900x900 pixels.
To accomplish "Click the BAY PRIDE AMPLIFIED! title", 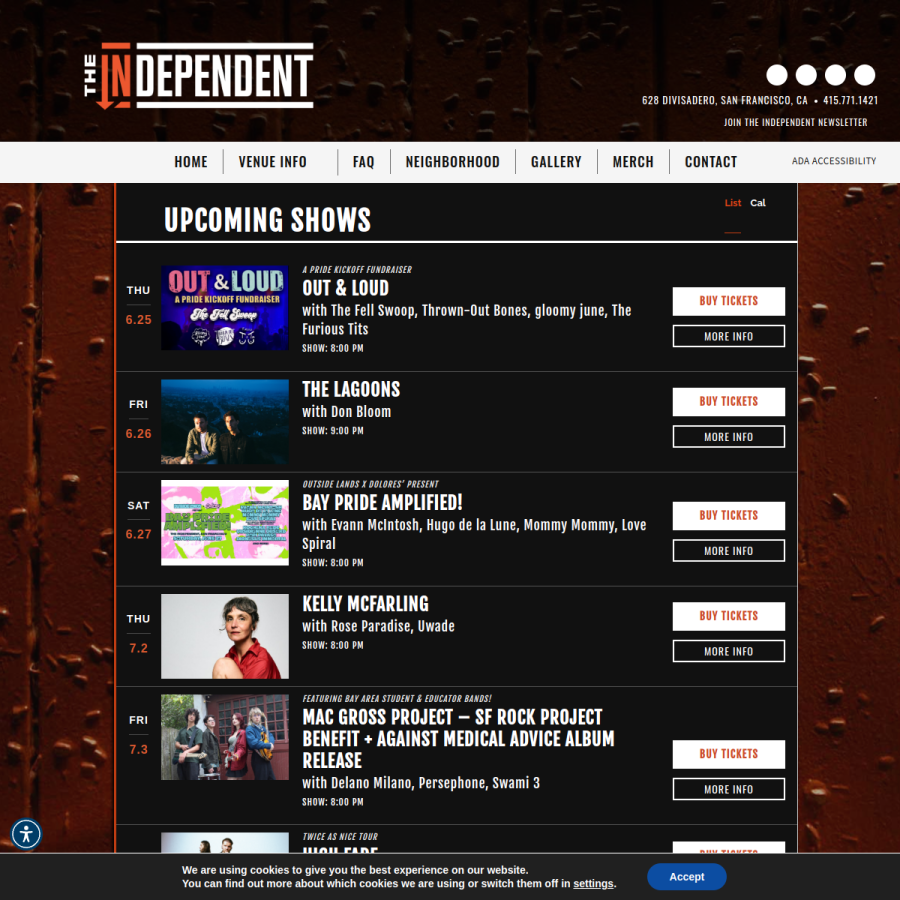I will point(382,503).
